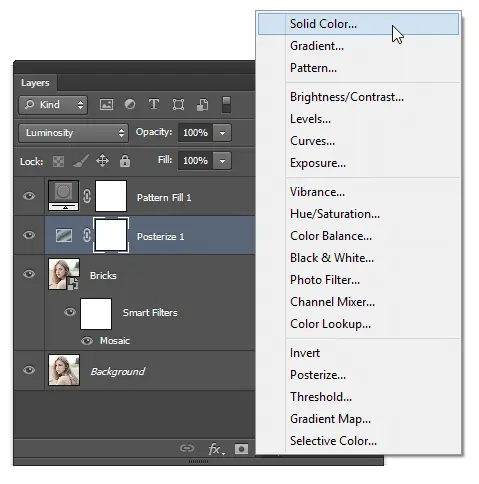
Task: Lock position move icon
Action: pyautogui.click(x=103, y=161)
